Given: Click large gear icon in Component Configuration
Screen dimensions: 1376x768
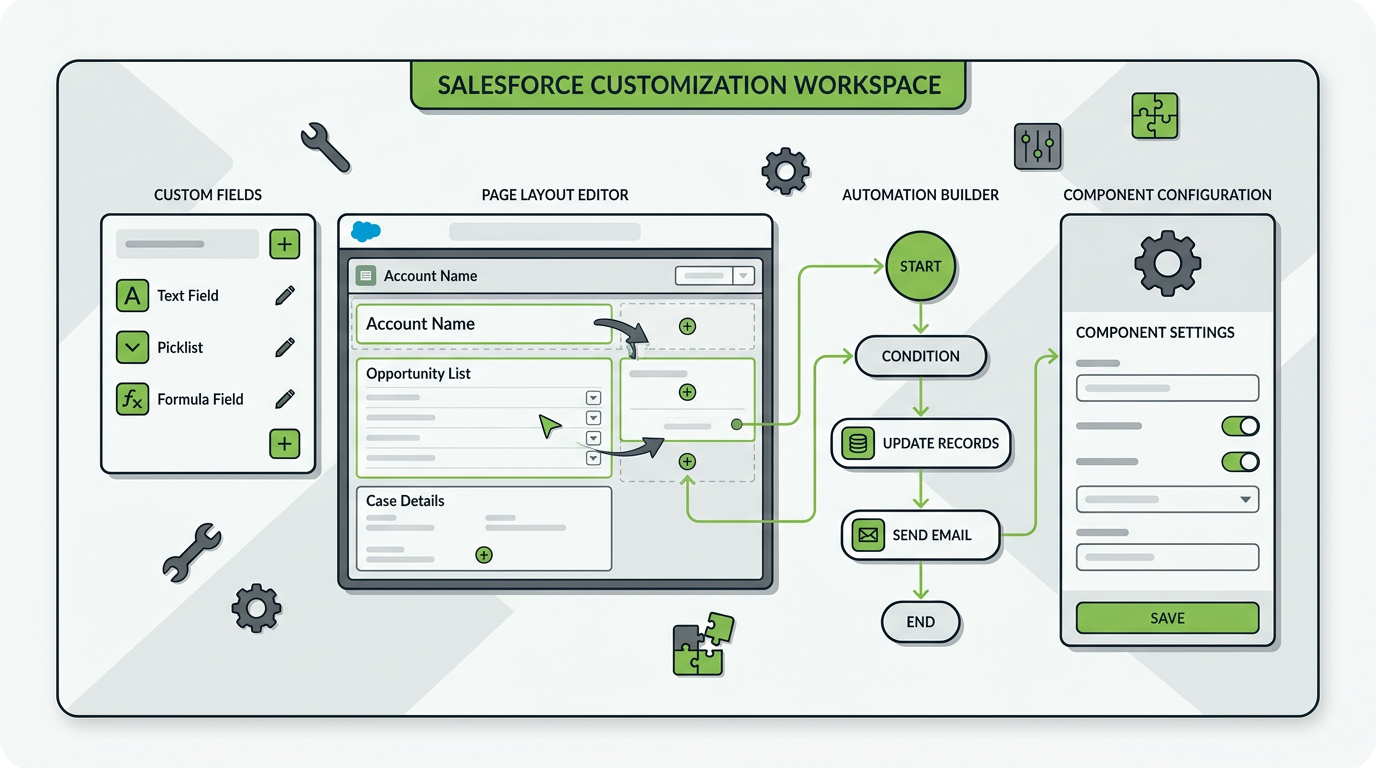Looking at the screenshot, I should pyautogui.click(x=1167, y=264).
